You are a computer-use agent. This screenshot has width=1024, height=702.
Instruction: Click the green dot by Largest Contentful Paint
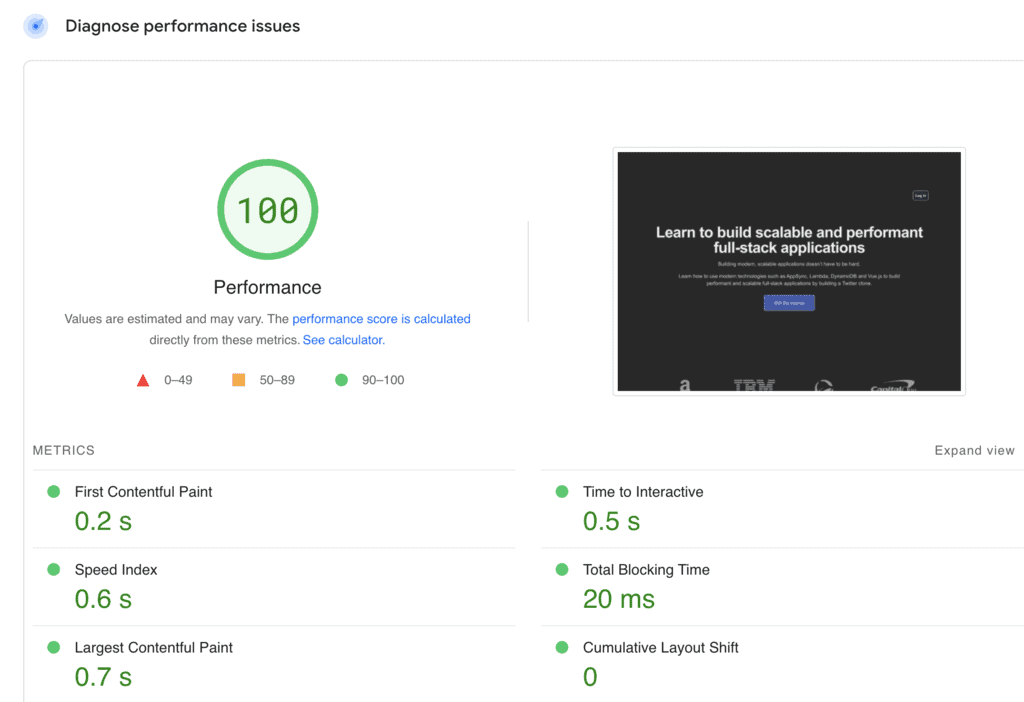tap(54, 648)
